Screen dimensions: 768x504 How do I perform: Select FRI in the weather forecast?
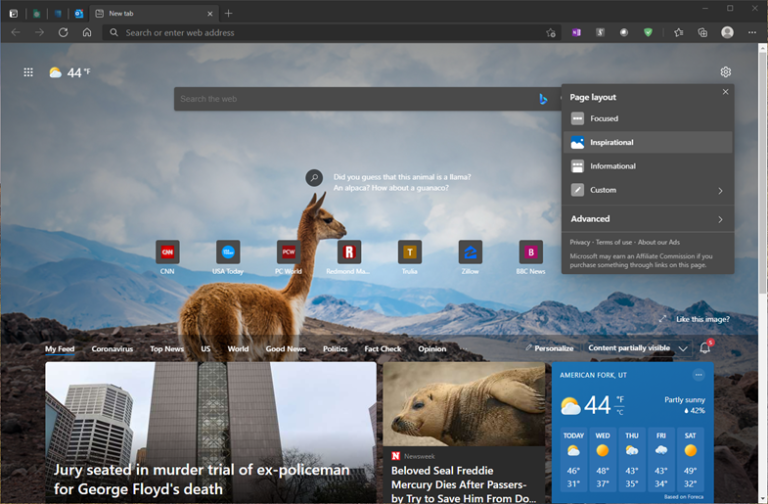pos(661,459)
